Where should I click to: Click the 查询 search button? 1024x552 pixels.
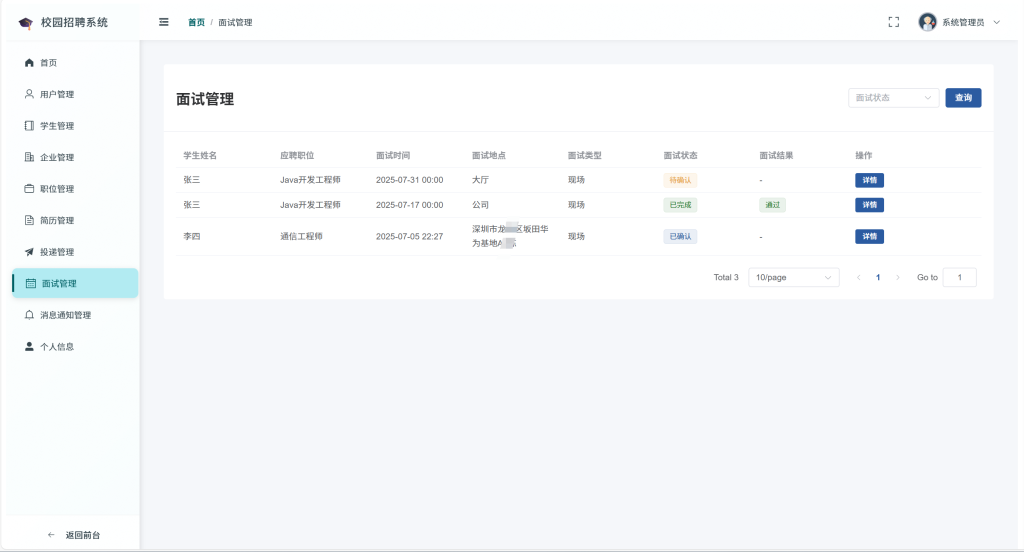(963, 98)
